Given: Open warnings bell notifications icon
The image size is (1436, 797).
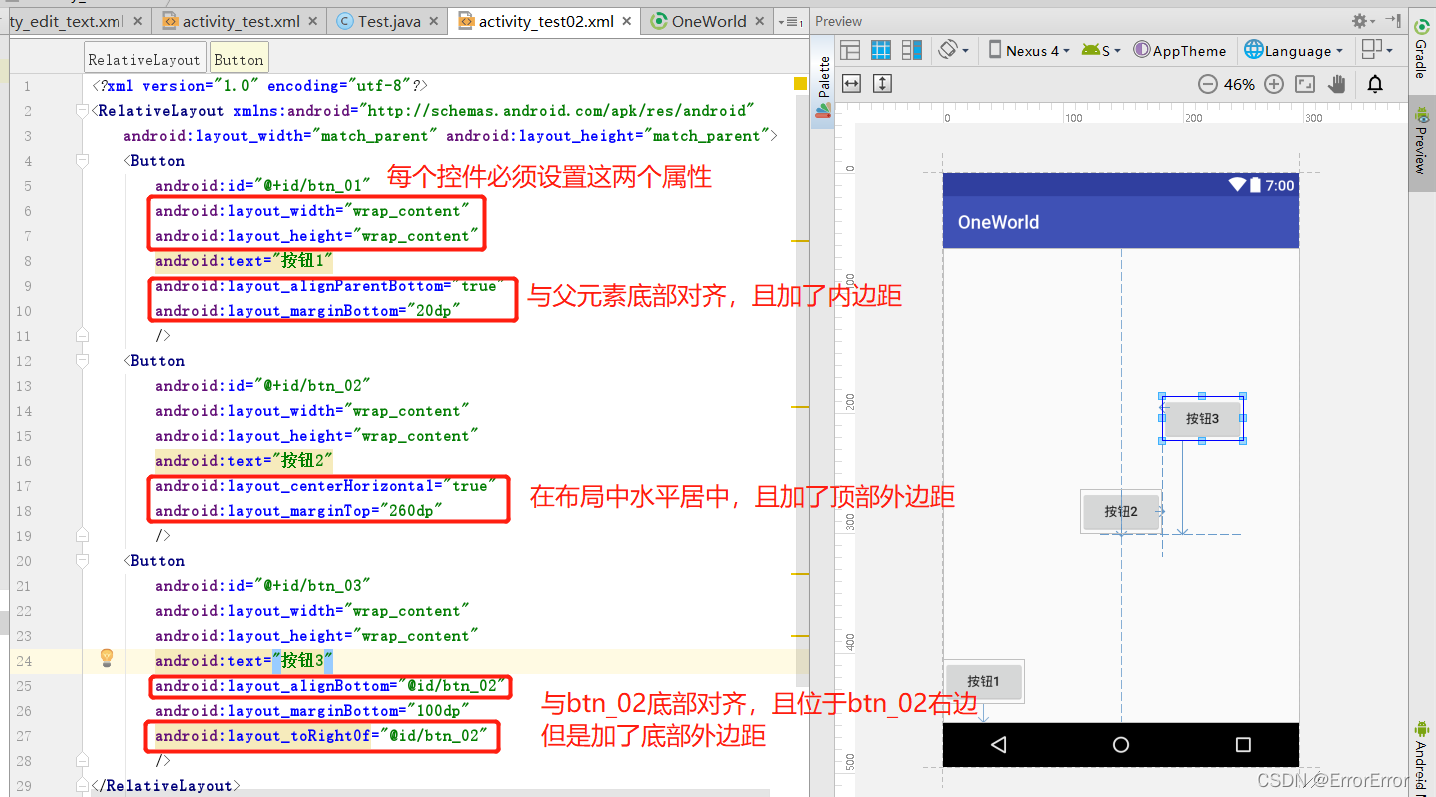Looking at the screenshot, I should [x=1375, y=85].
